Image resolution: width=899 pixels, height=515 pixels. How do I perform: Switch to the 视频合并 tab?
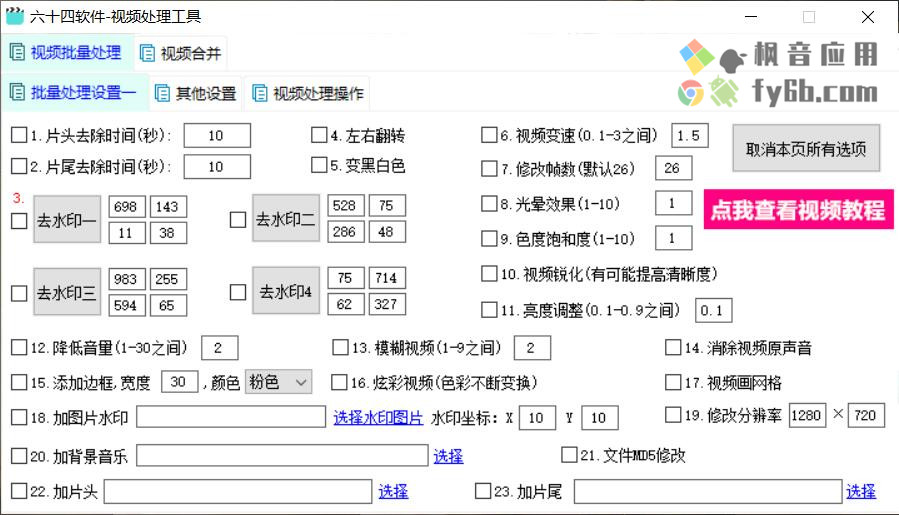point(181,53)
